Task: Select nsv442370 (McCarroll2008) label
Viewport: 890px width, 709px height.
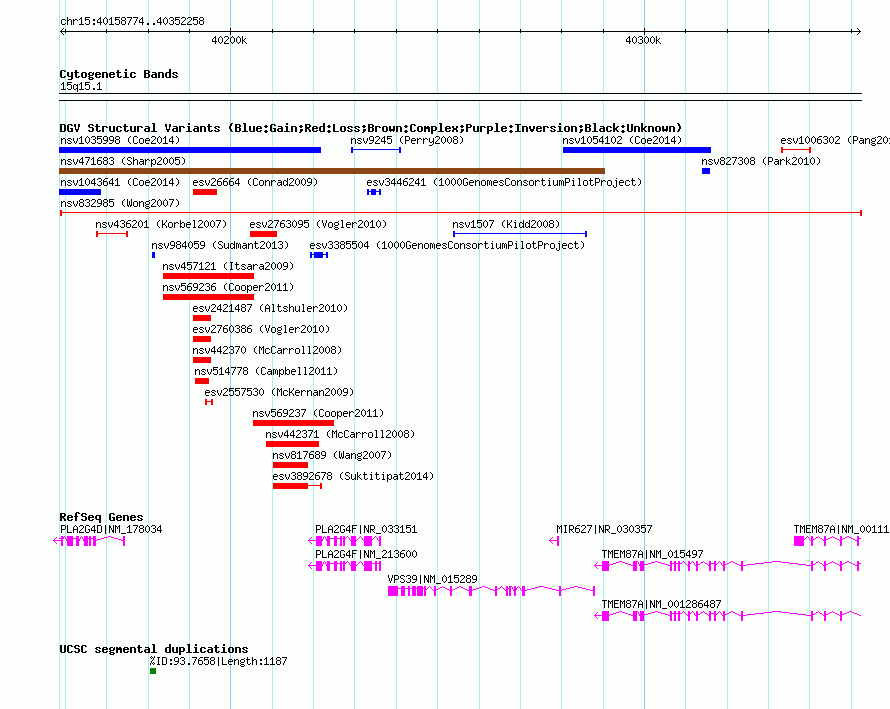Action: [x=267, y=350]
